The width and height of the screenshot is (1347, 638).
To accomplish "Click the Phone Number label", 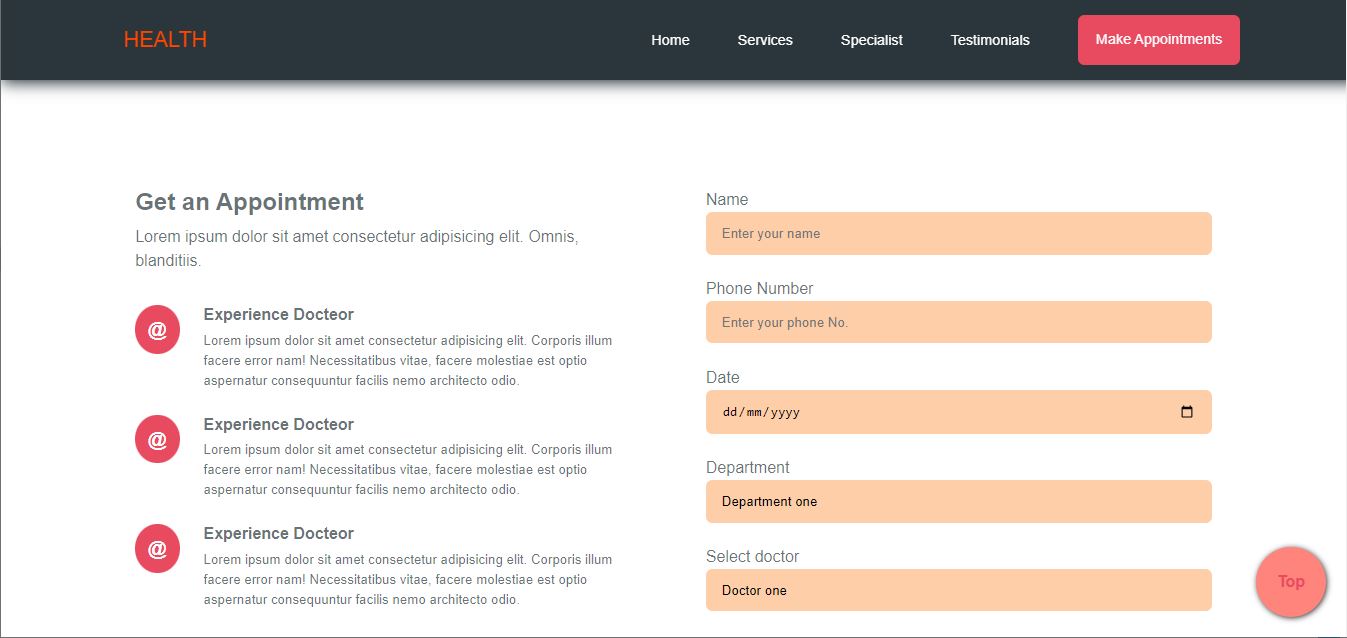I will (759, 288).
